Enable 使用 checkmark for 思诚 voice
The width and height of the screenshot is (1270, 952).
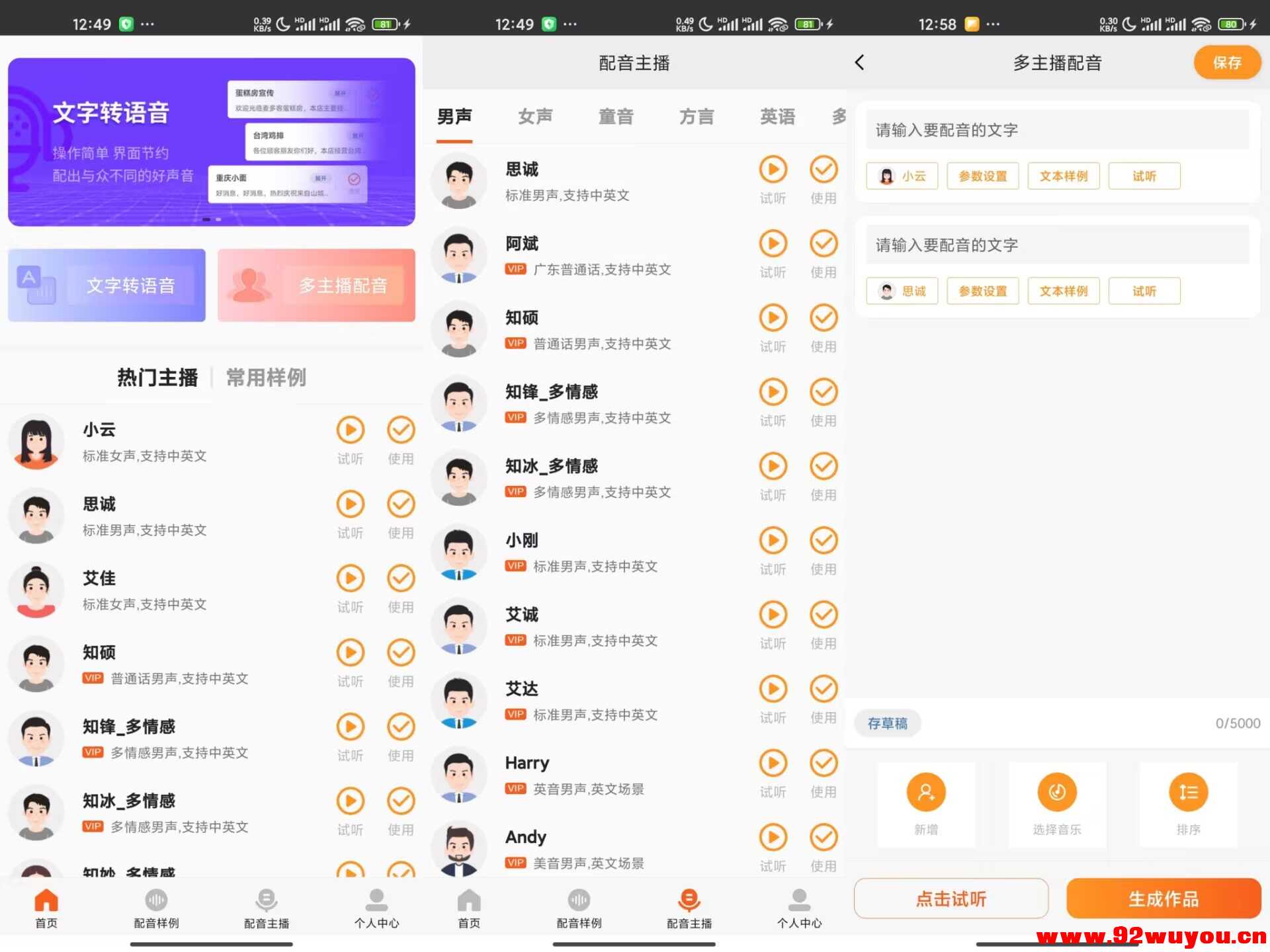pos(824,170)
